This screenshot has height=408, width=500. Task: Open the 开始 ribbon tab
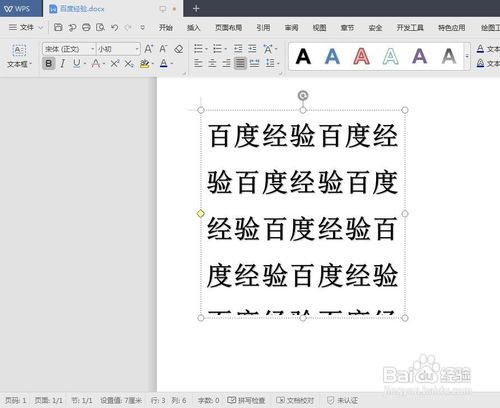pyautogui.click(x=166, y=28)
